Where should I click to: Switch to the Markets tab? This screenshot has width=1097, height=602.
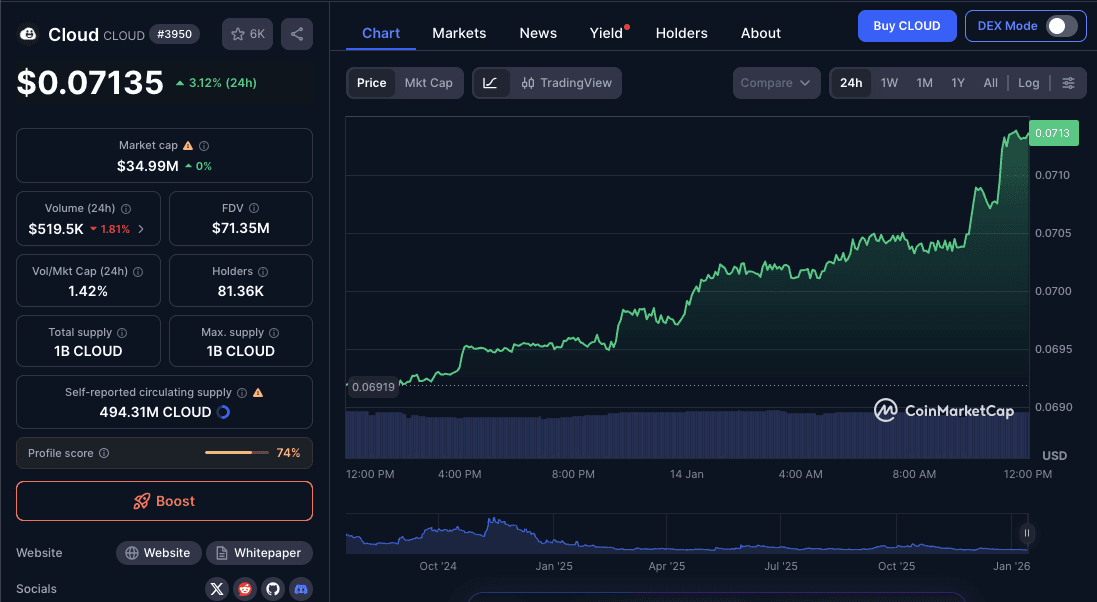pyautogui.click(x=459, y=32)
